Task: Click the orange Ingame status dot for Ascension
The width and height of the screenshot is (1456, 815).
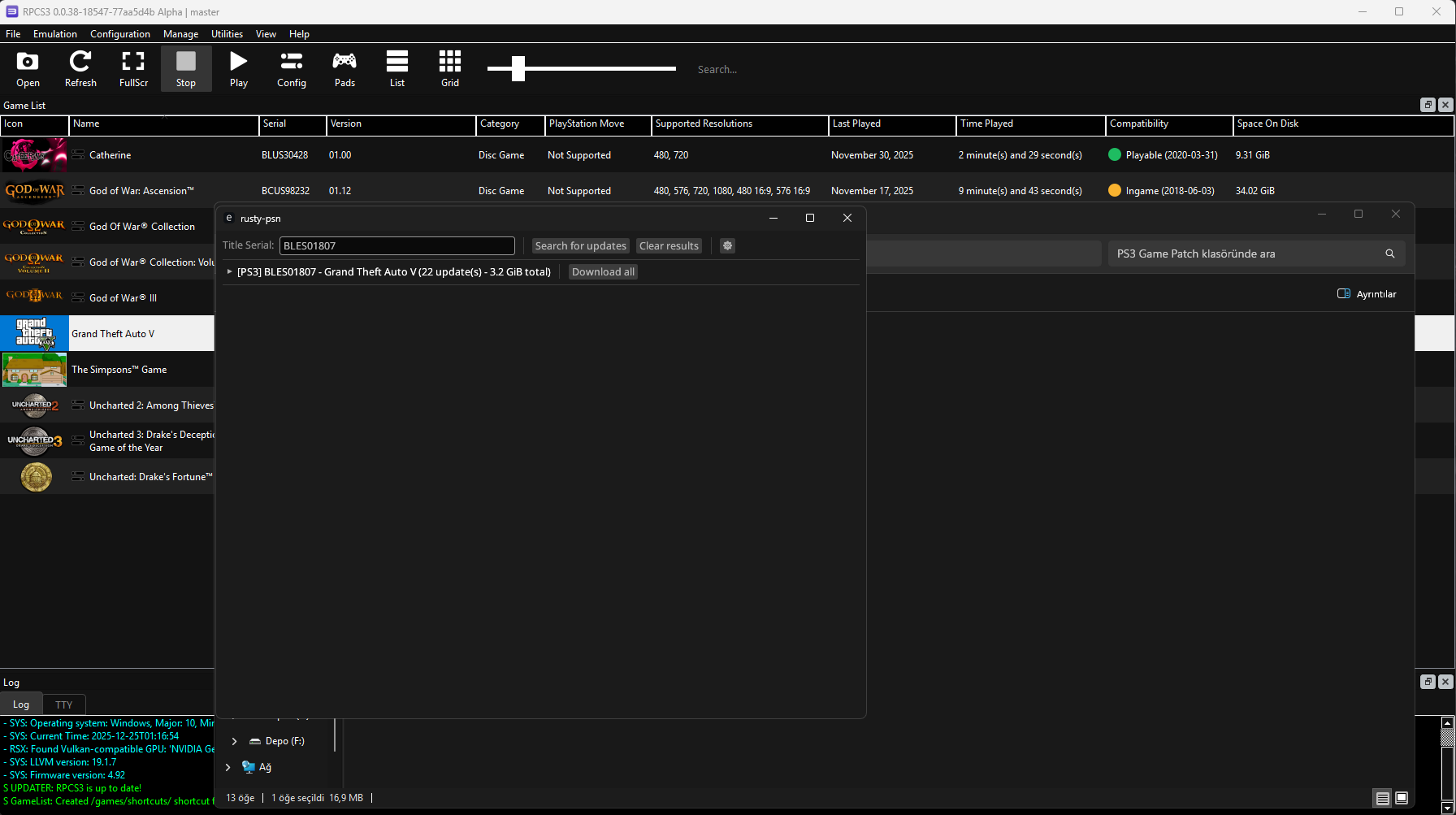Action: coord(1115,190)
